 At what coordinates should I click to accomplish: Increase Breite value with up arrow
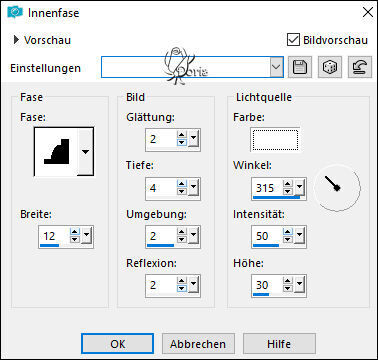(x=75, y=232)
